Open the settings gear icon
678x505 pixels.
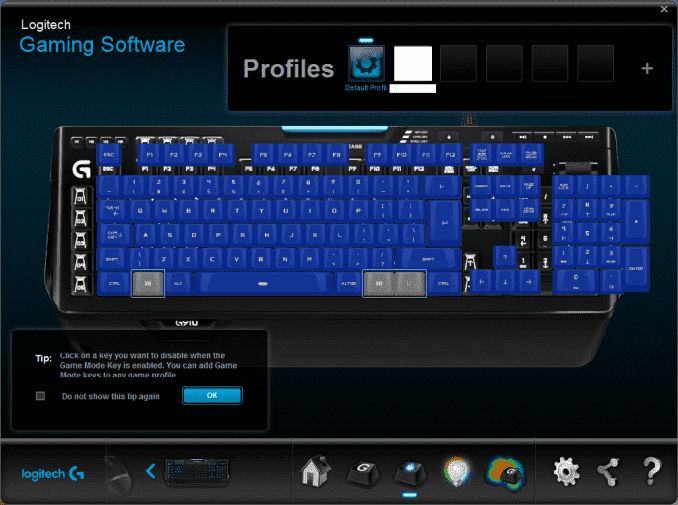point(566,470)
